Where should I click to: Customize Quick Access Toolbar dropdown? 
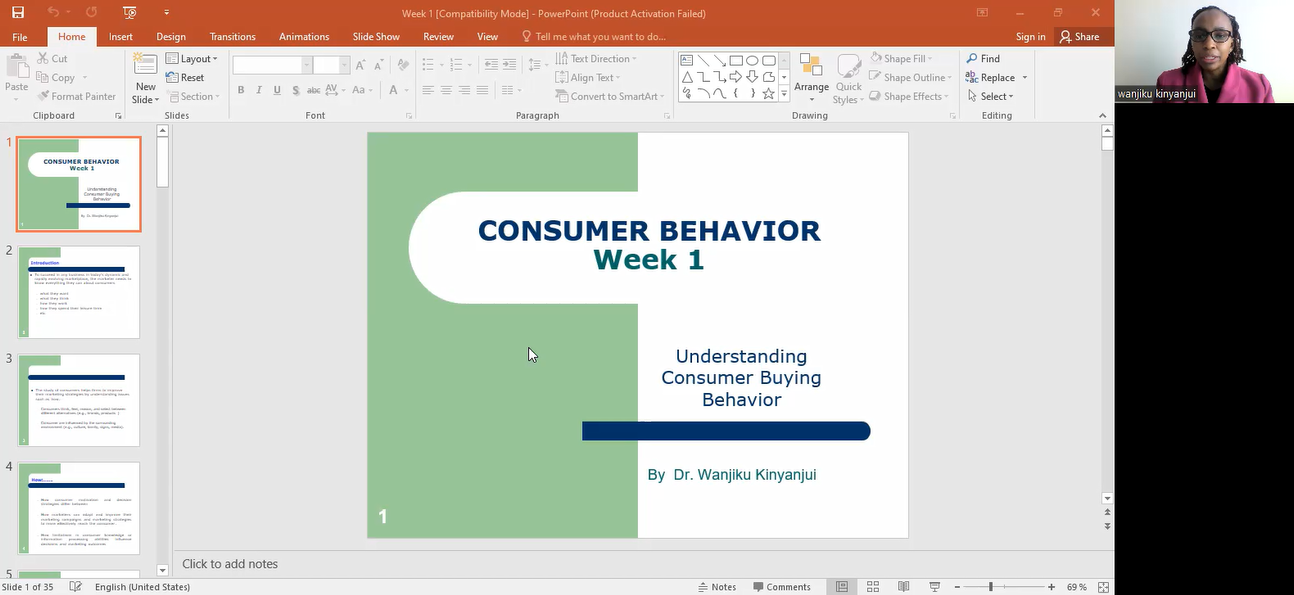click(x=166, y=13)
